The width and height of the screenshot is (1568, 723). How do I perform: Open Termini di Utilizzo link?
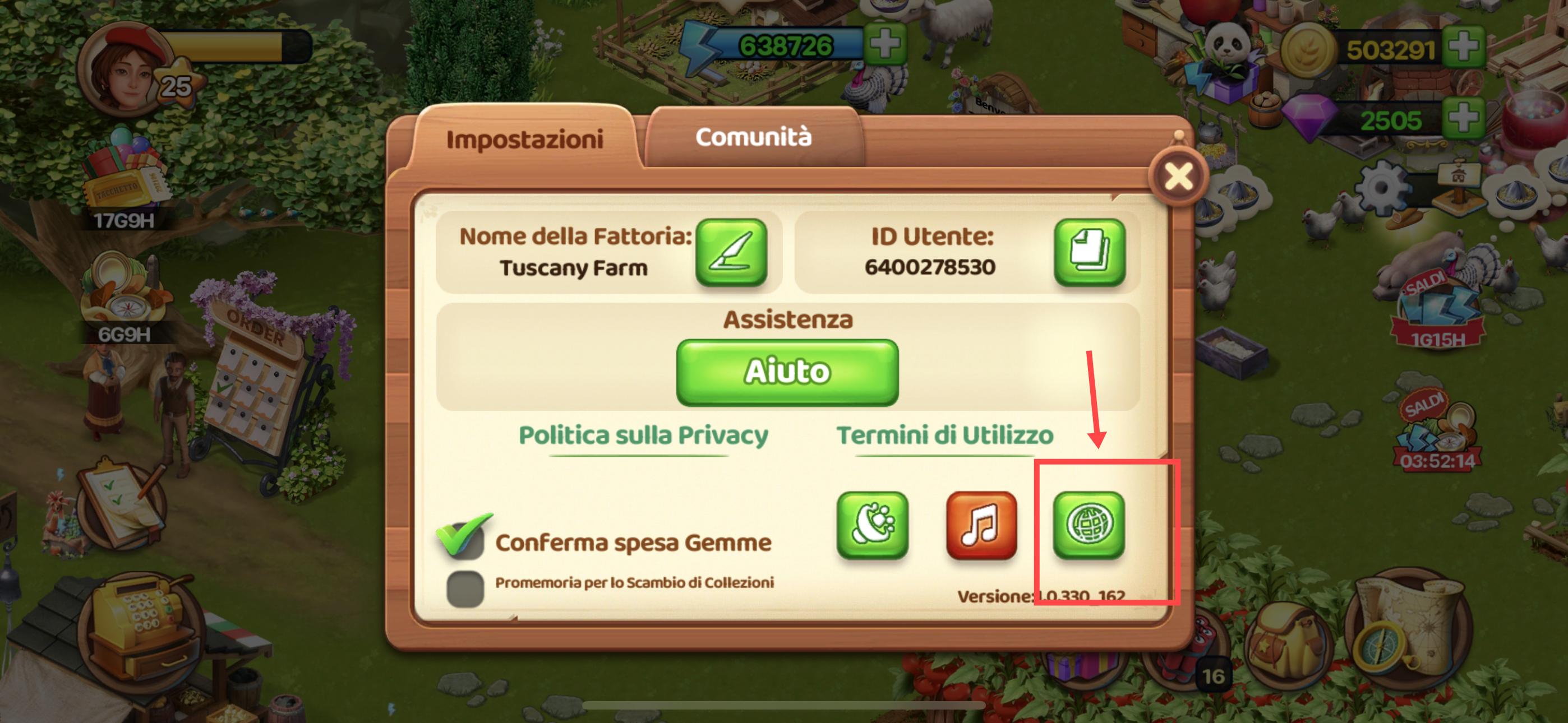(x=945, y=435)
